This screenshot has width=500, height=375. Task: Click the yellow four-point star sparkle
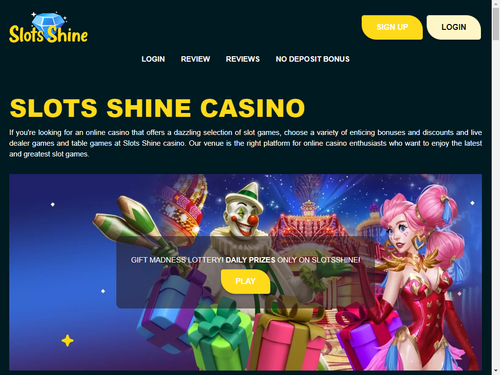[x=67, y=341]
